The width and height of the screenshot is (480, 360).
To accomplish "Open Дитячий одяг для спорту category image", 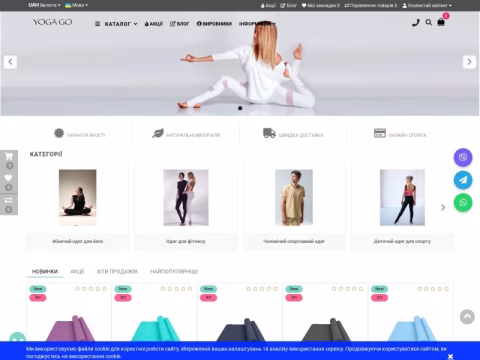I will pyautogui.click(x=402, y=198).
